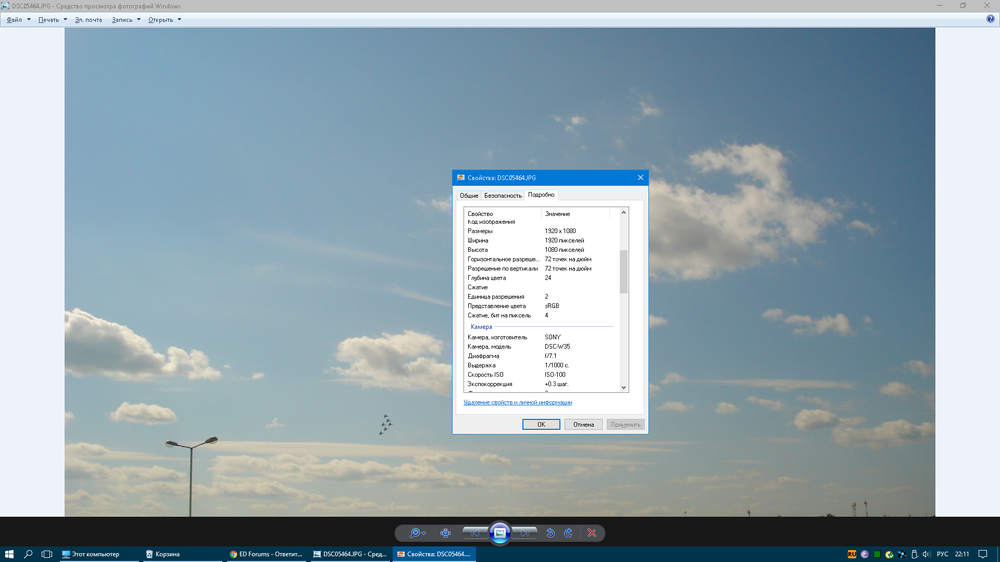Expand the Открыть dropdown menu

[165, 20]
